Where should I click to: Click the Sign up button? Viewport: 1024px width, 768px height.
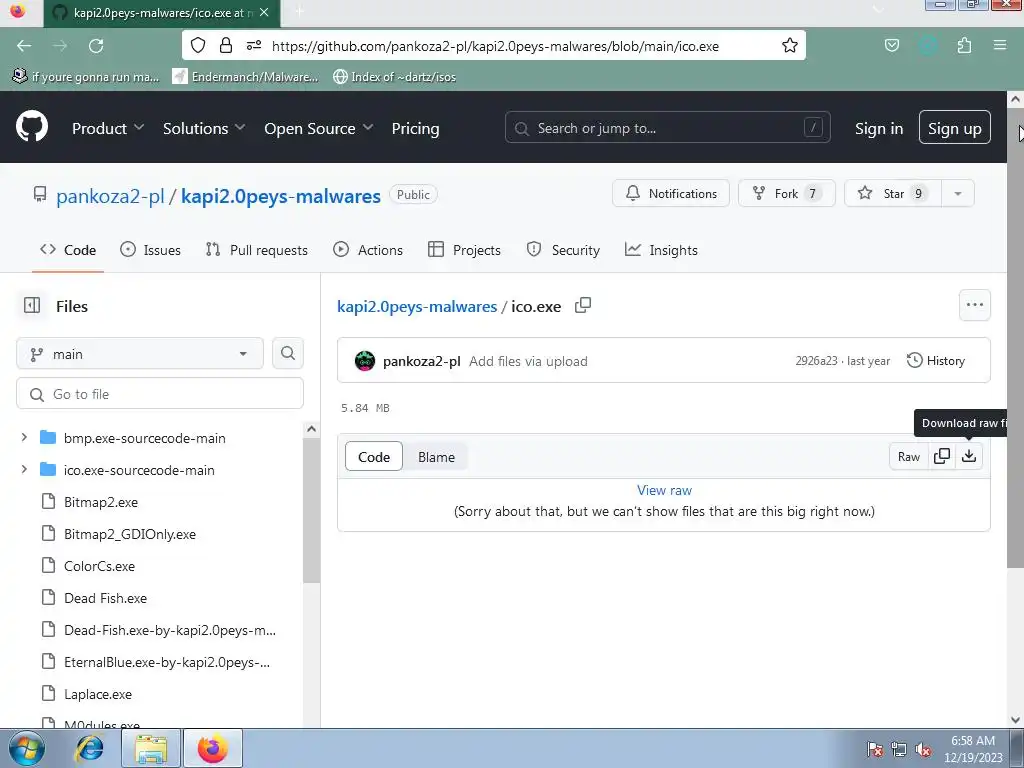point(954,127)
